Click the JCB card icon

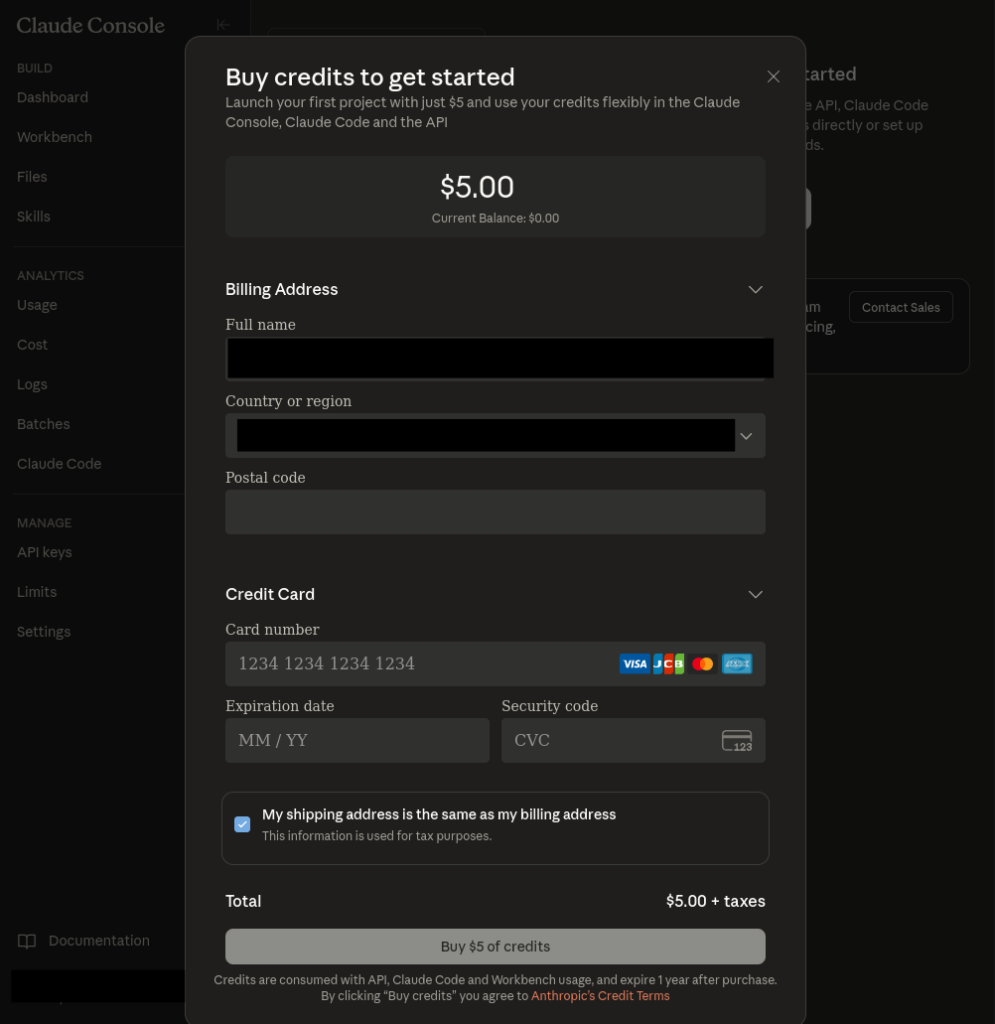pos(669,664)
